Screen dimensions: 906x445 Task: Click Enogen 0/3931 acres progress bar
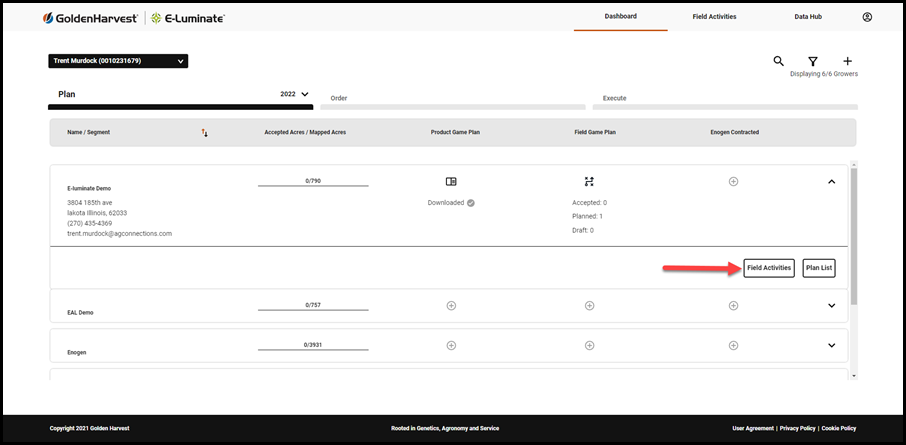[x=313, y=346]
